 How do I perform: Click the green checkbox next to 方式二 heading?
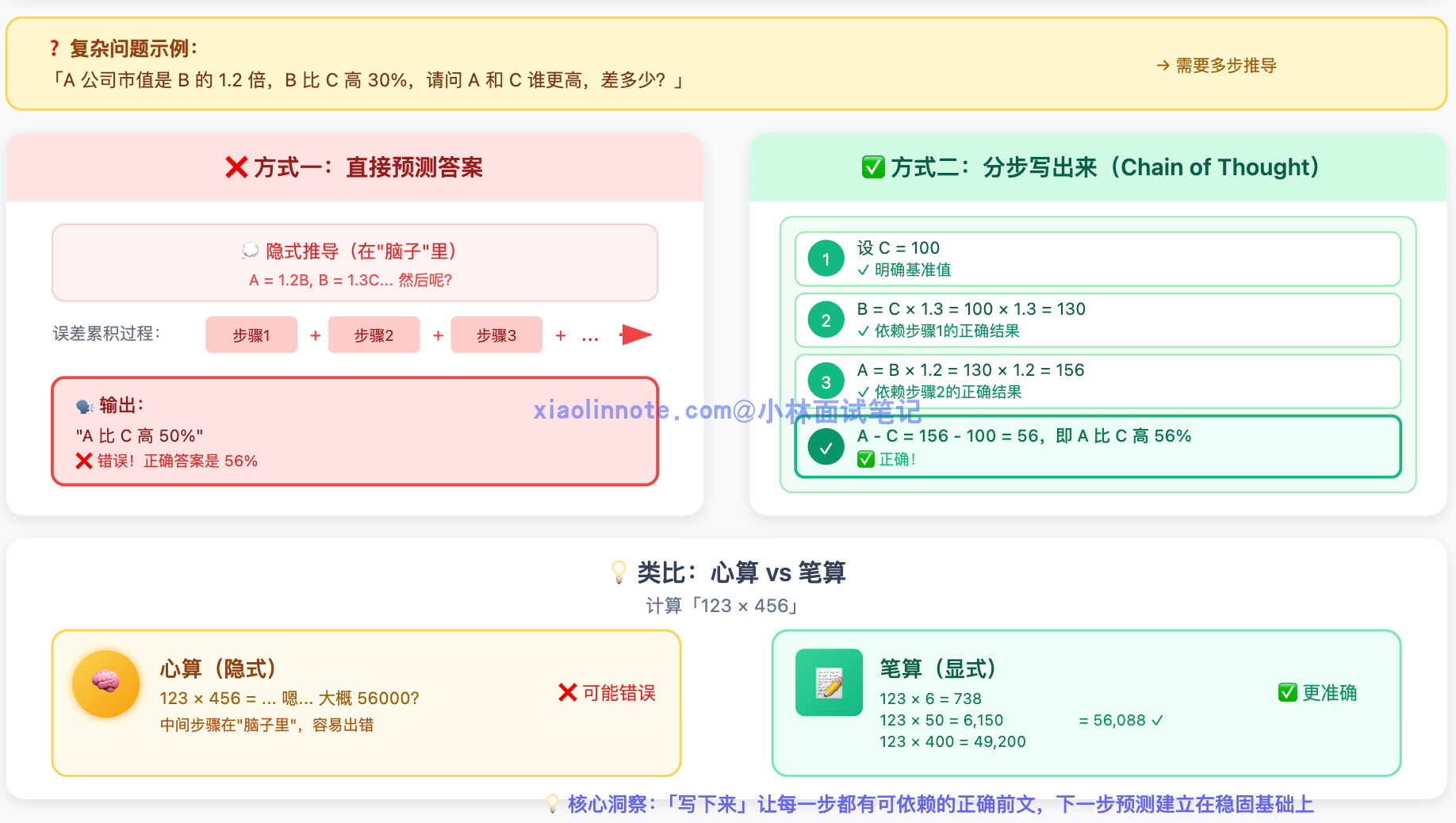873,167
